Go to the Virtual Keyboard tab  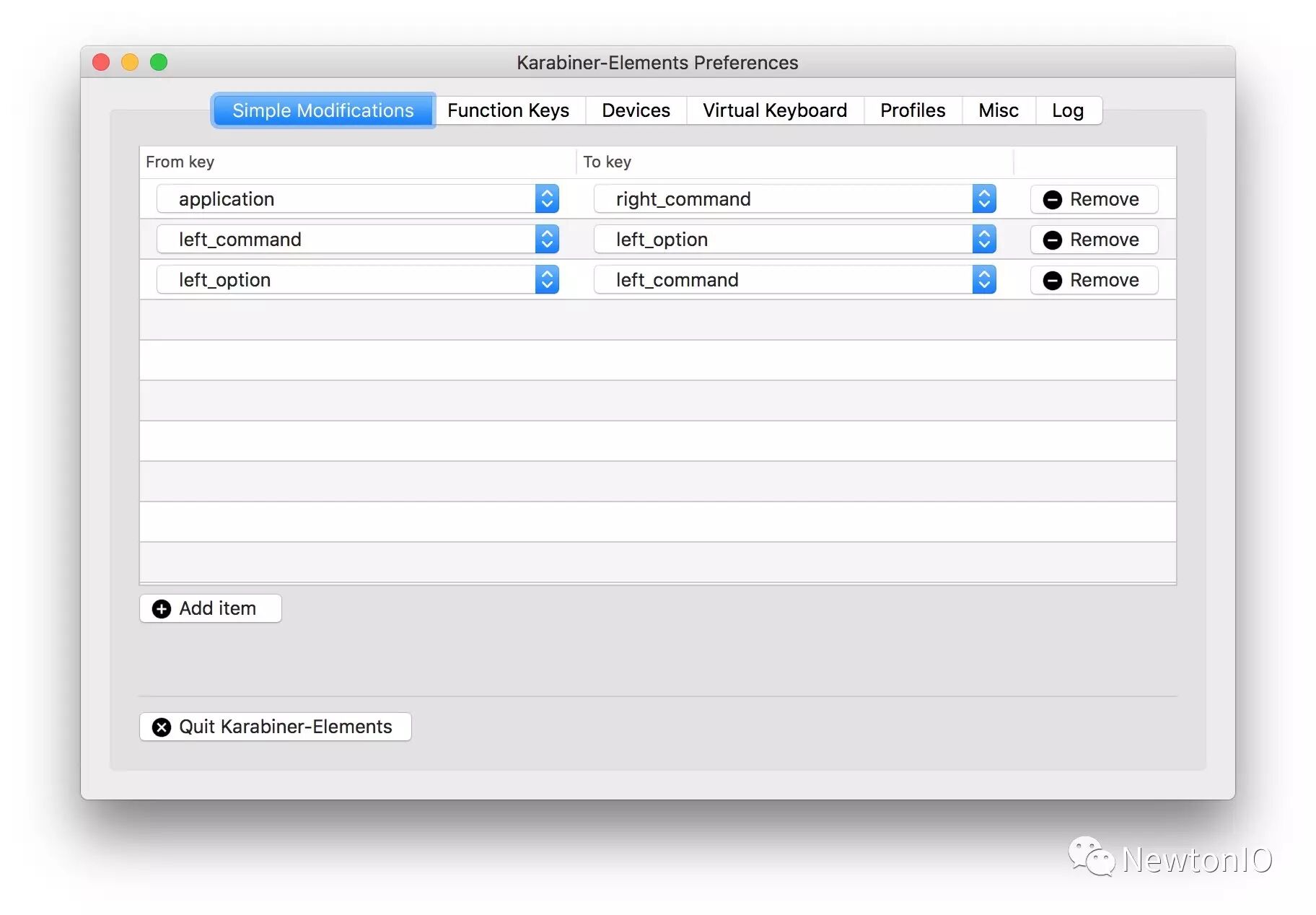775,110
